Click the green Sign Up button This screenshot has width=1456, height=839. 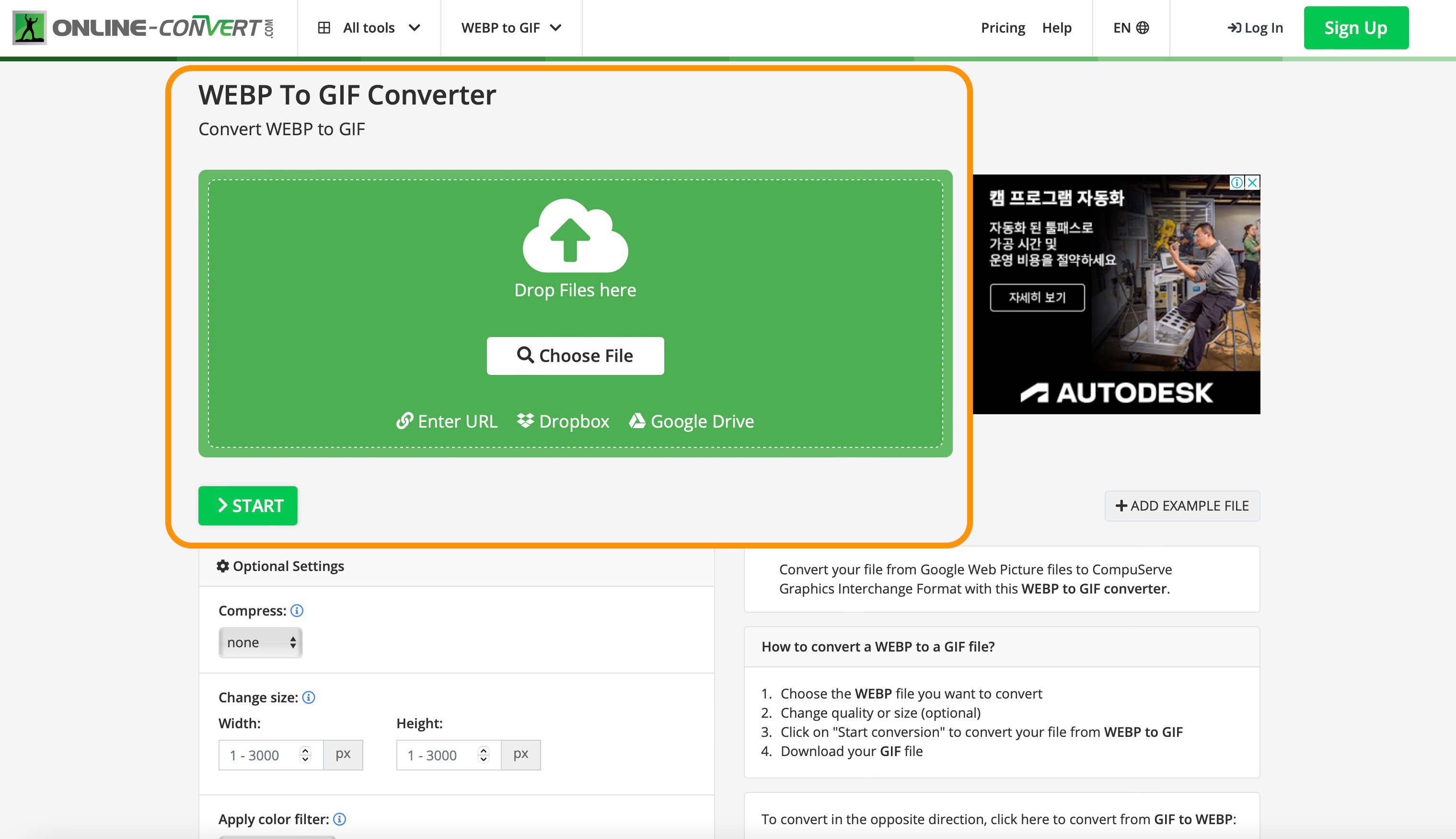click(1356, 27)
